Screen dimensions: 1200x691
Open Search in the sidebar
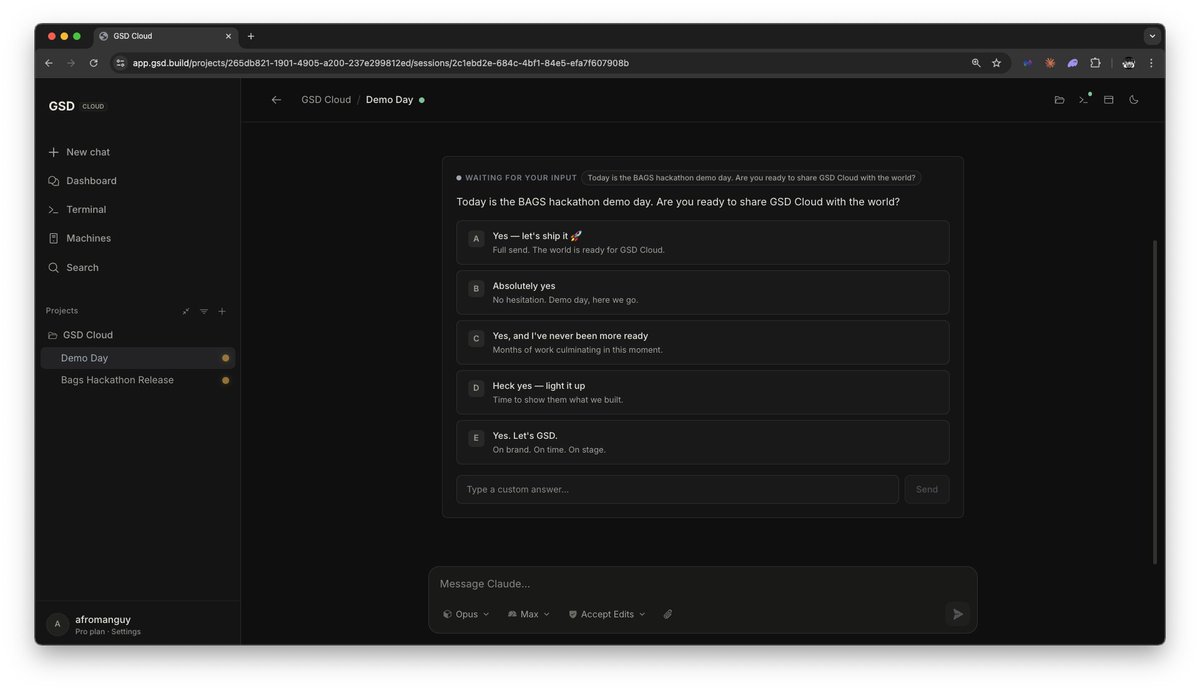coord(73,268)
